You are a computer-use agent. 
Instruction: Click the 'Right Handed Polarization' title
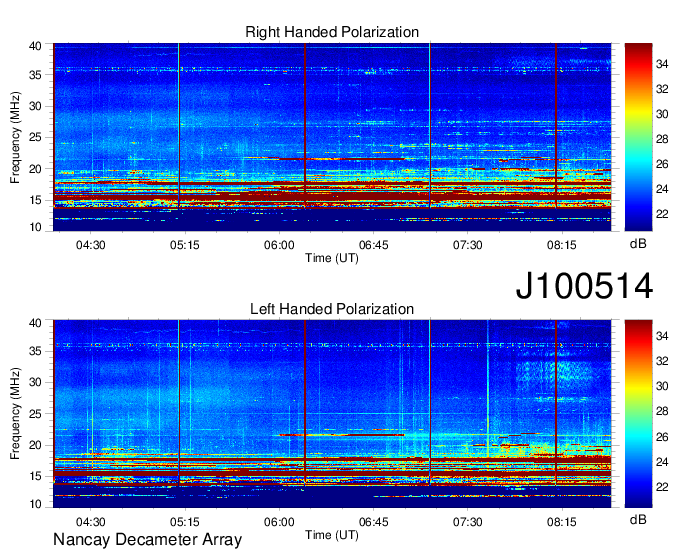coord(332,32)
